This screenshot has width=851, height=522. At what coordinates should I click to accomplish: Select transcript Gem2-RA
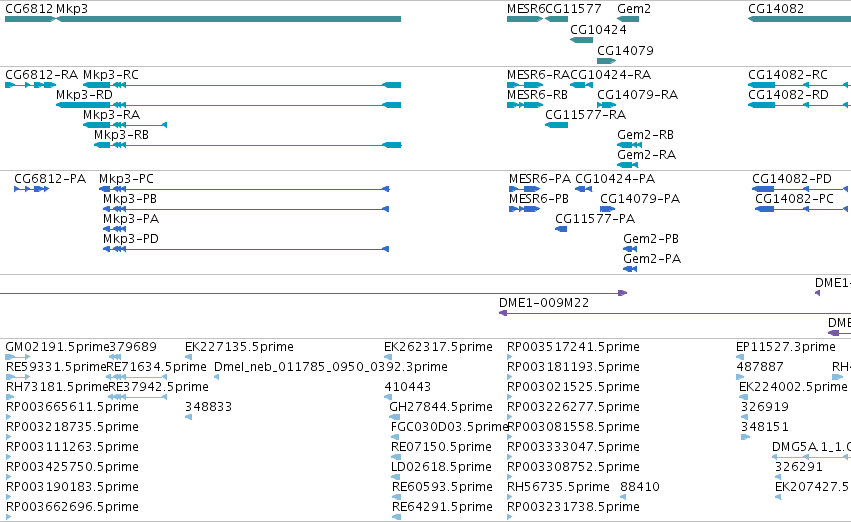point(646,155)
